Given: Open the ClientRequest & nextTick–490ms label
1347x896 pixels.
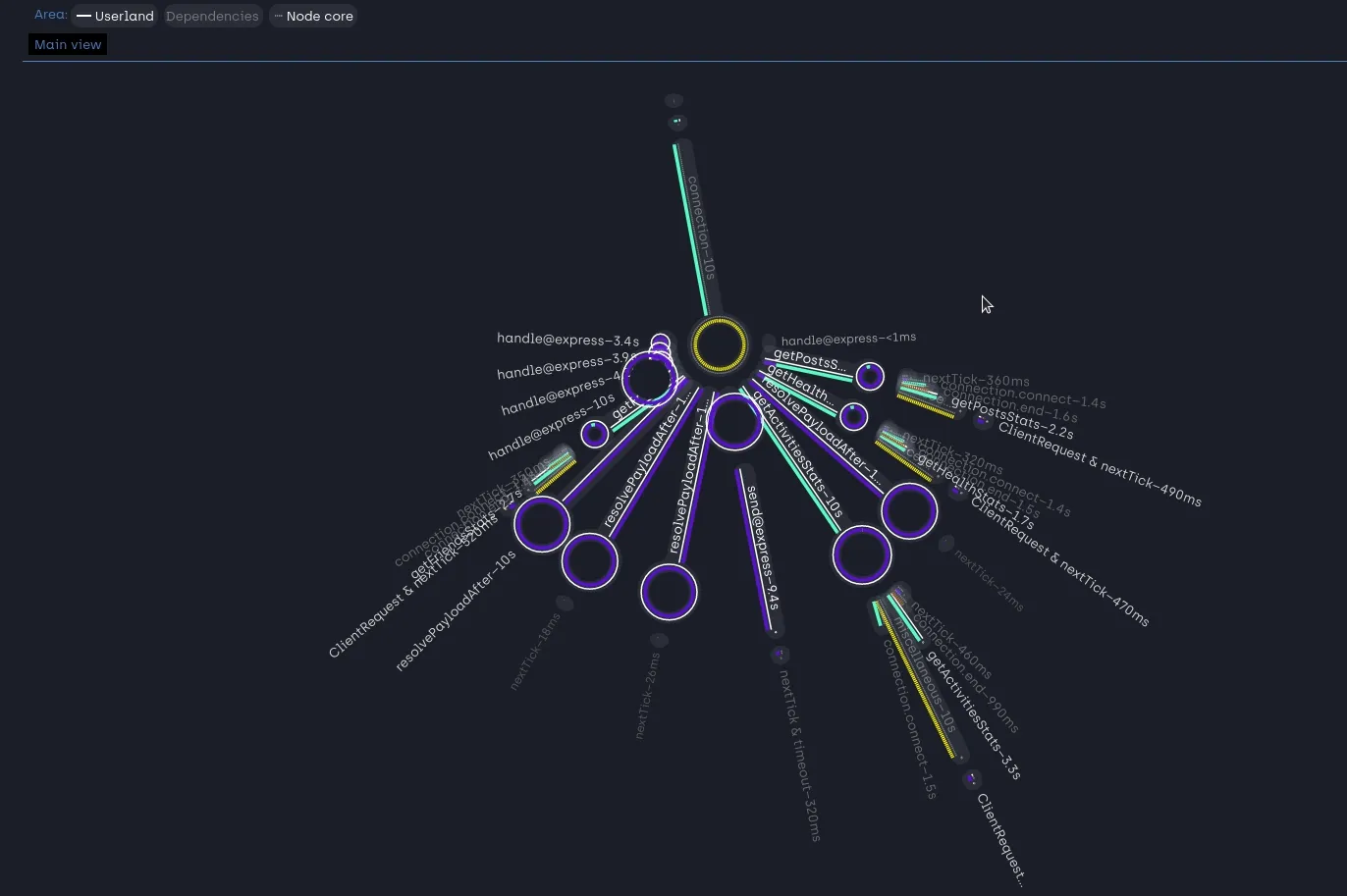Looking at the screenshot, I should (1099, 463).
